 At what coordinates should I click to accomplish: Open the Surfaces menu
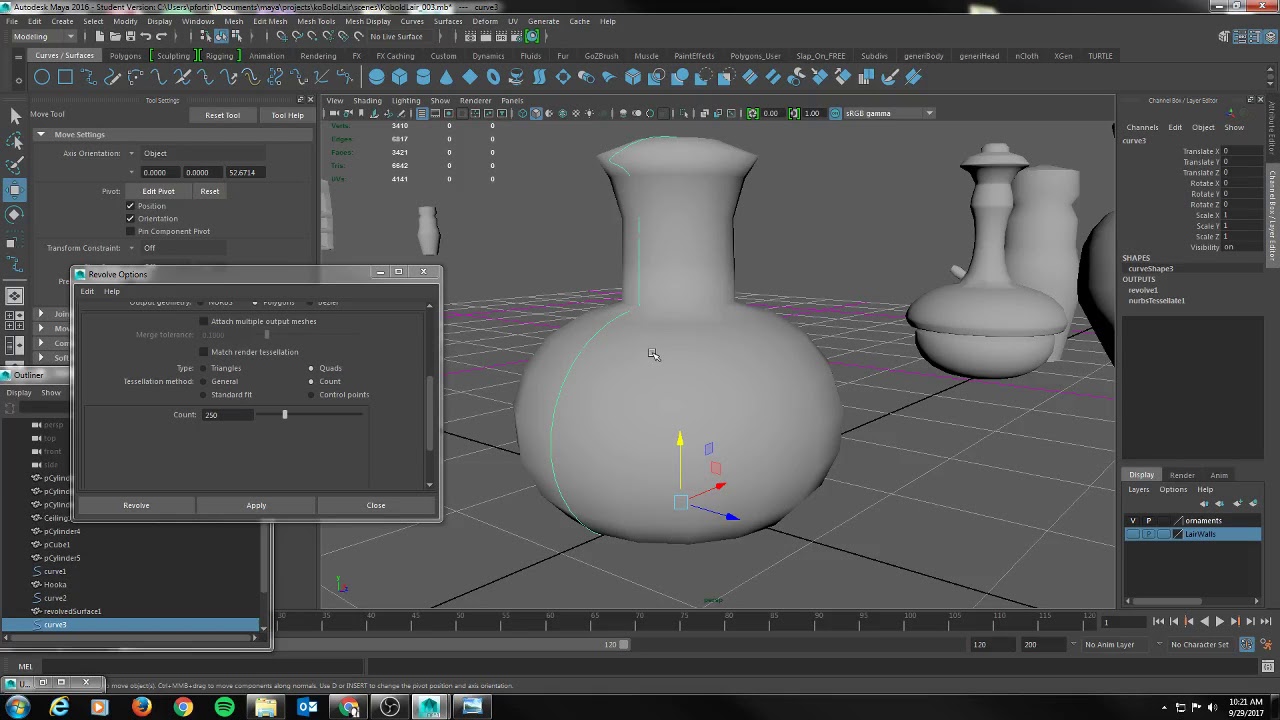tap(448, 21)
